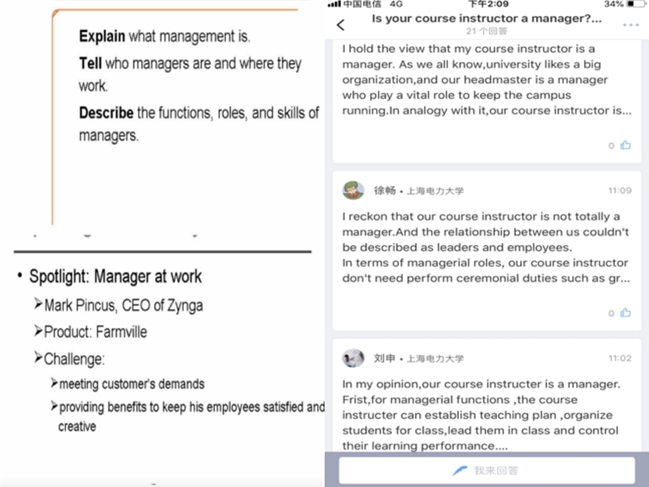The width and height of the screenshot is (649, 487).
Task: Expand the first truncated answer text
Action: (486, 80)
